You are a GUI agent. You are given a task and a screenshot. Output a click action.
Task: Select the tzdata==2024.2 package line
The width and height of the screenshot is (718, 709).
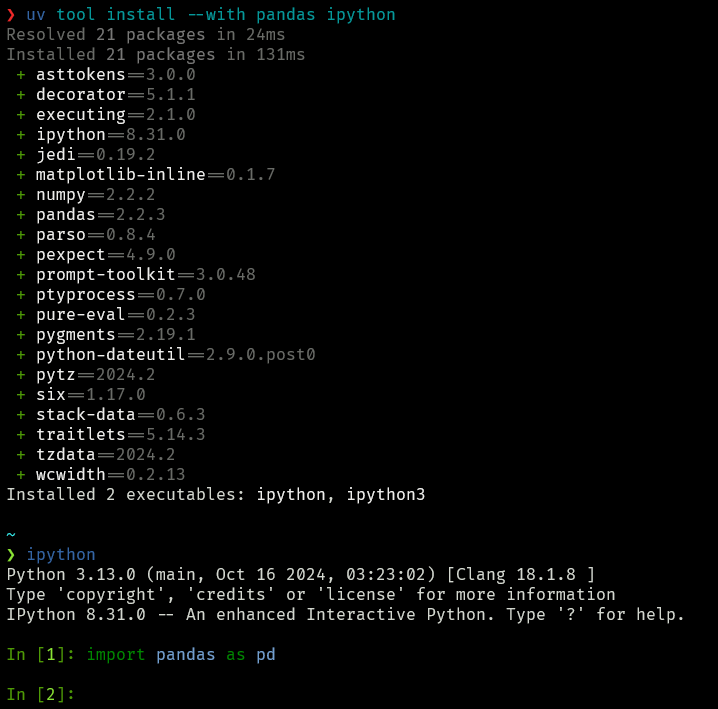click(96, 455)
